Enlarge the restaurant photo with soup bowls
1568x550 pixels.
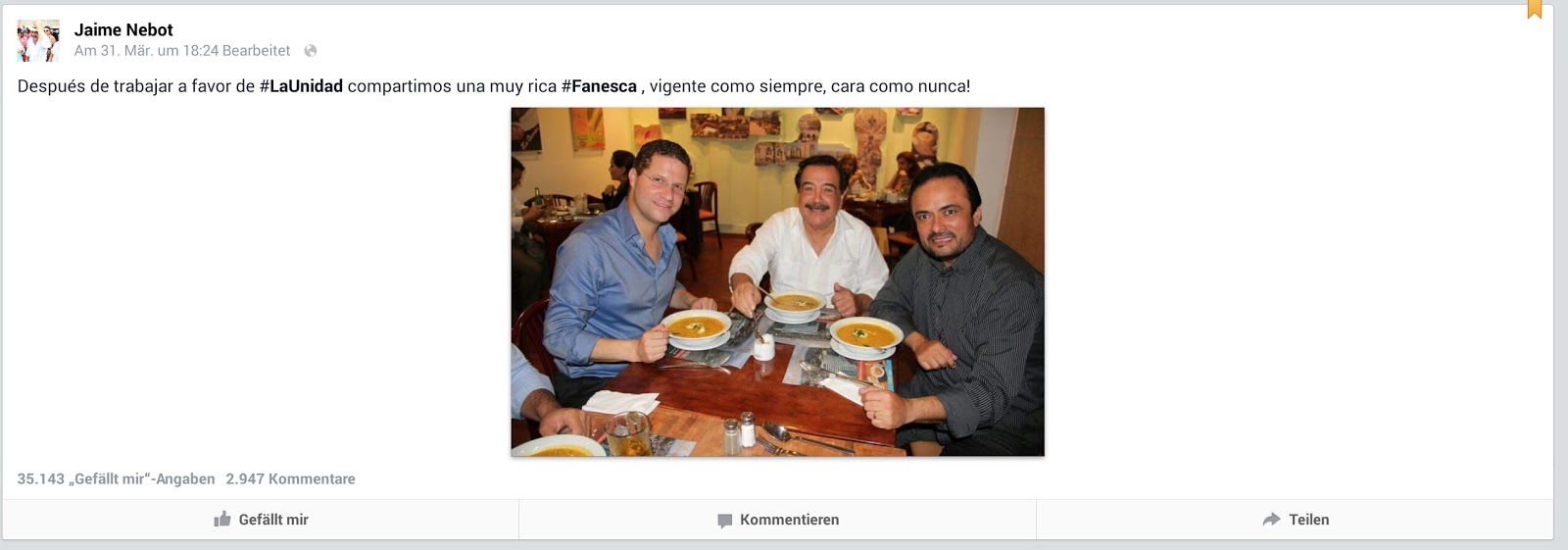click(777, 281)
